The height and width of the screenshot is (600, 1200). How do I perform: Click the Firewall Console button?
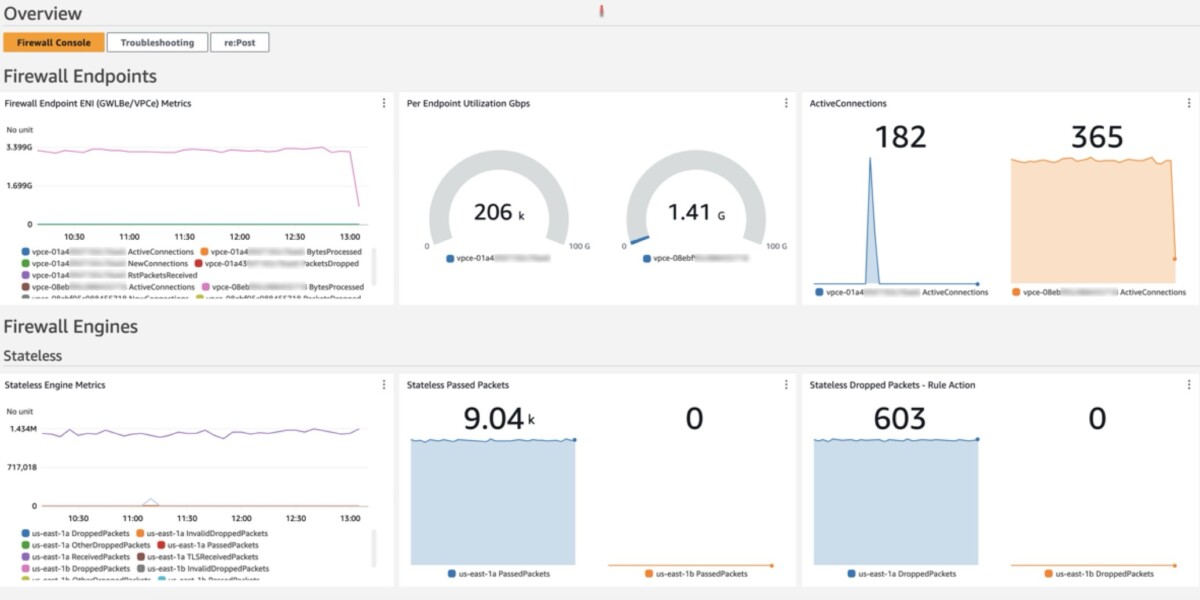pyautogui.click(x=54, y=42)
